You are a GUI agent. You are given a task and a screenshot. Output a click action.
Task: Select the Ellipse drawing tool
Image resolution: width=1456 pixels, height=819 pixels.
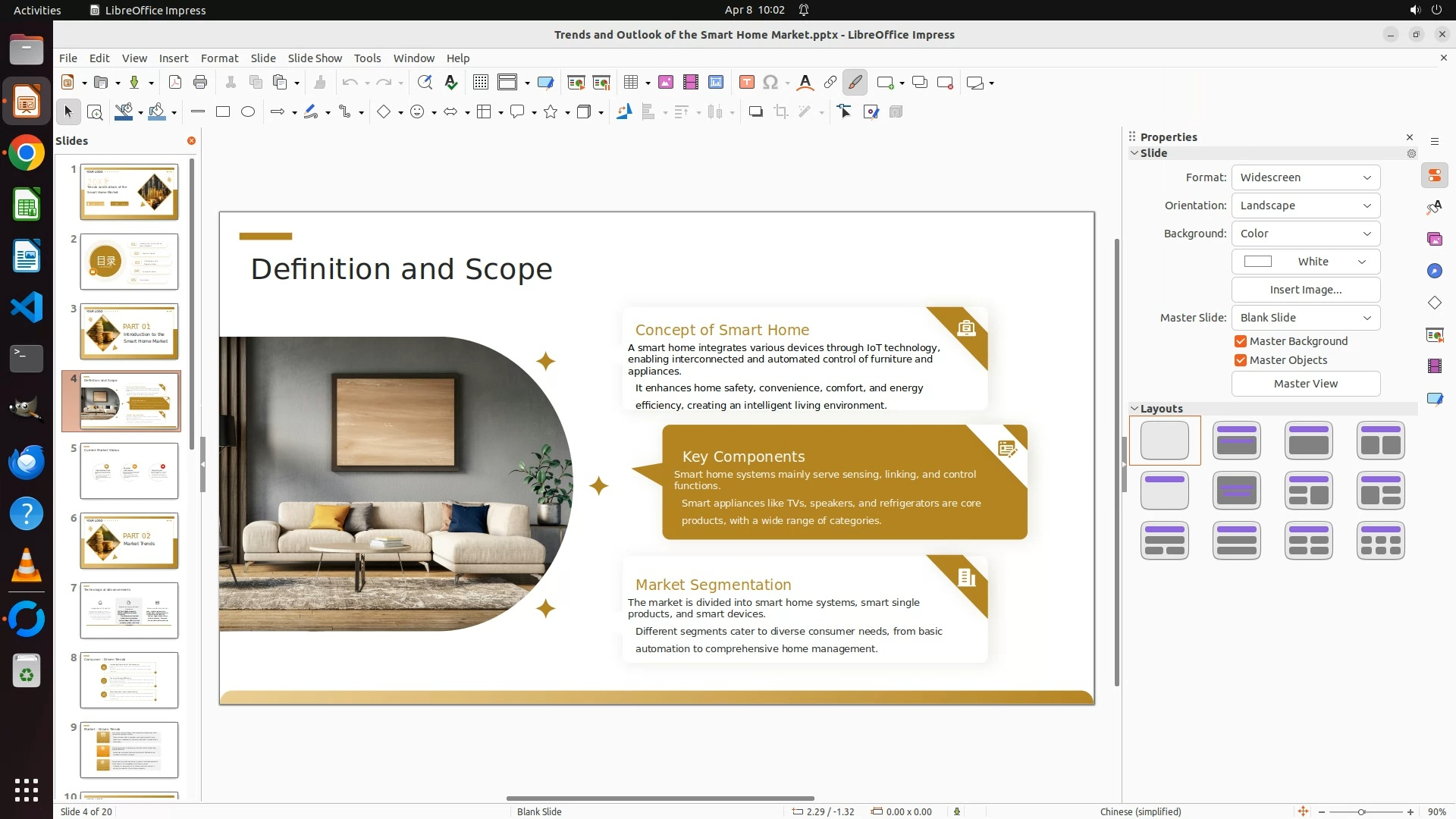tap(248, 112)
